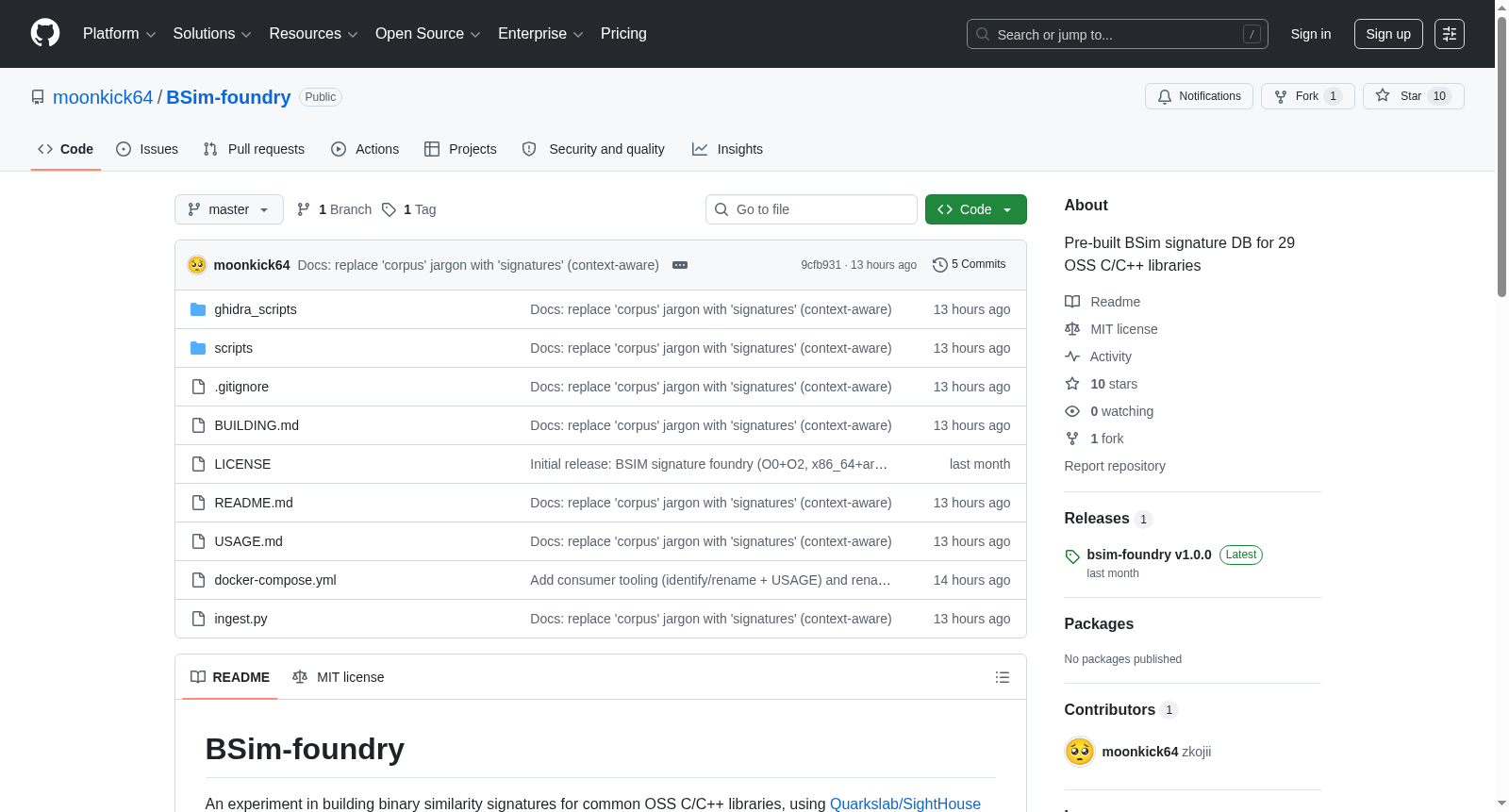The height and width of the screenshot is (812, 1509).
Task: Open the ghidra_scripts folder
Action: [256, 309]
